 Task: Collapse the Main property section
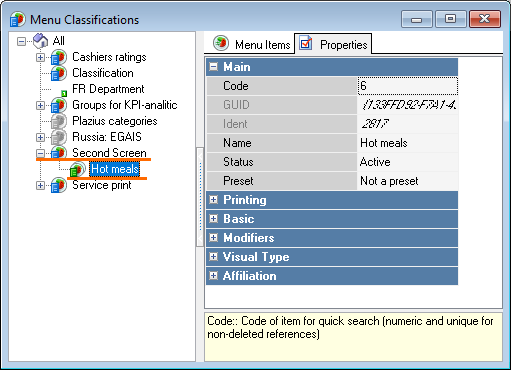tap(213, 67)
